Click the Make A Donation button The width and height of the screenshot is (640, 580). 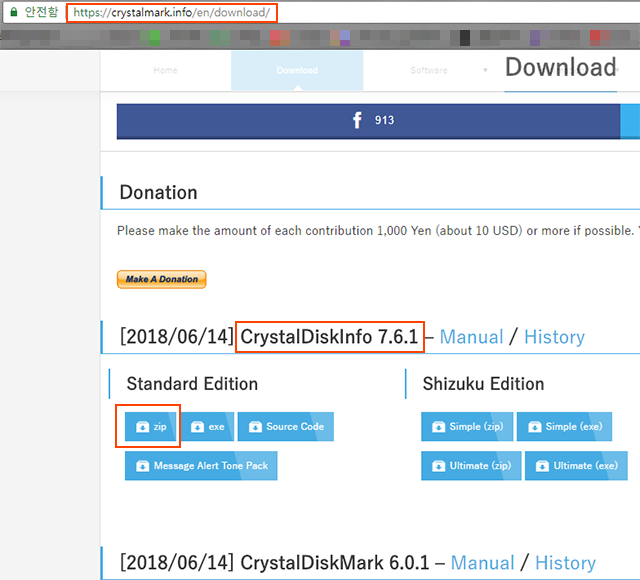tap(162, 279)
